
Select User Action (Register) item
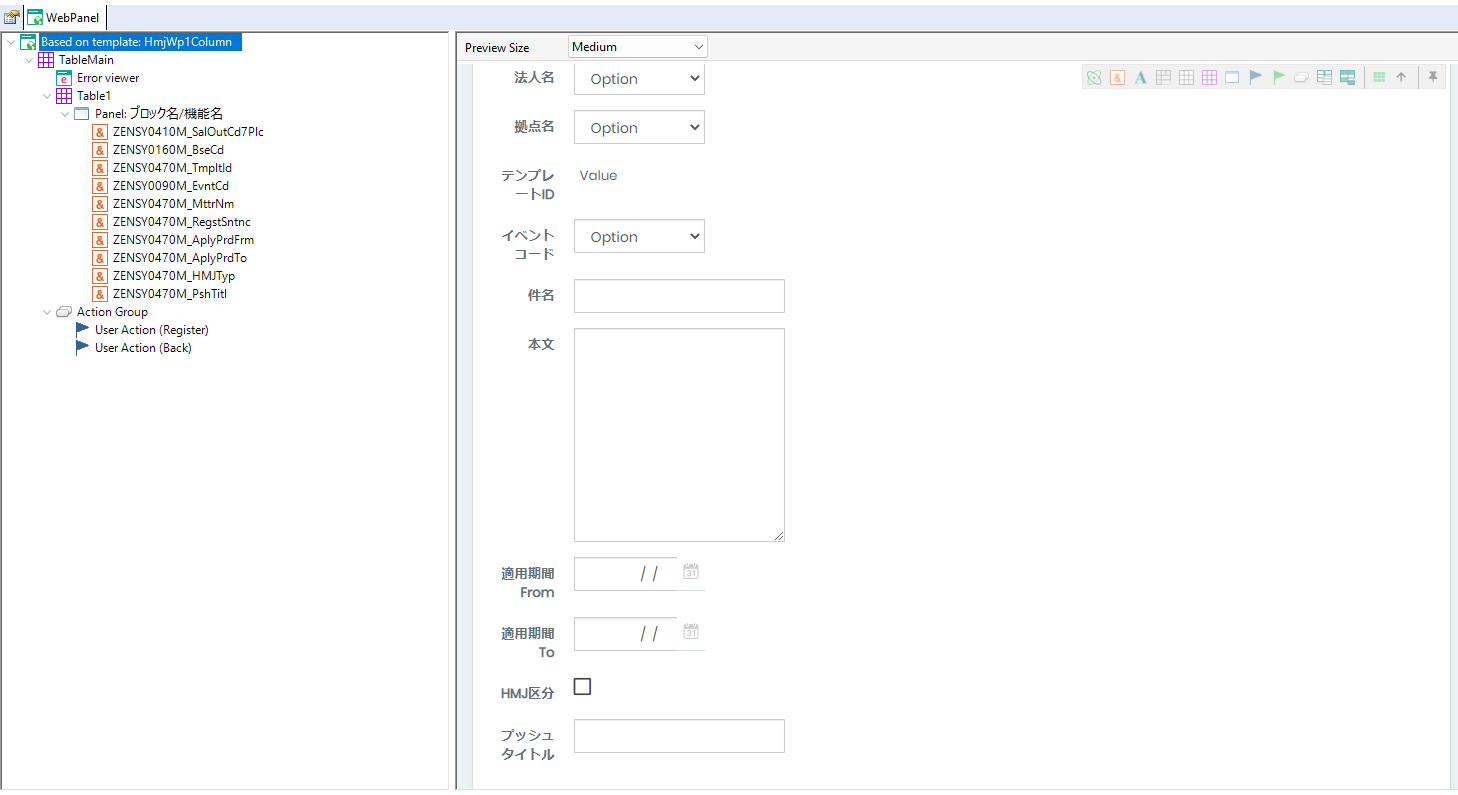point(151,330)
